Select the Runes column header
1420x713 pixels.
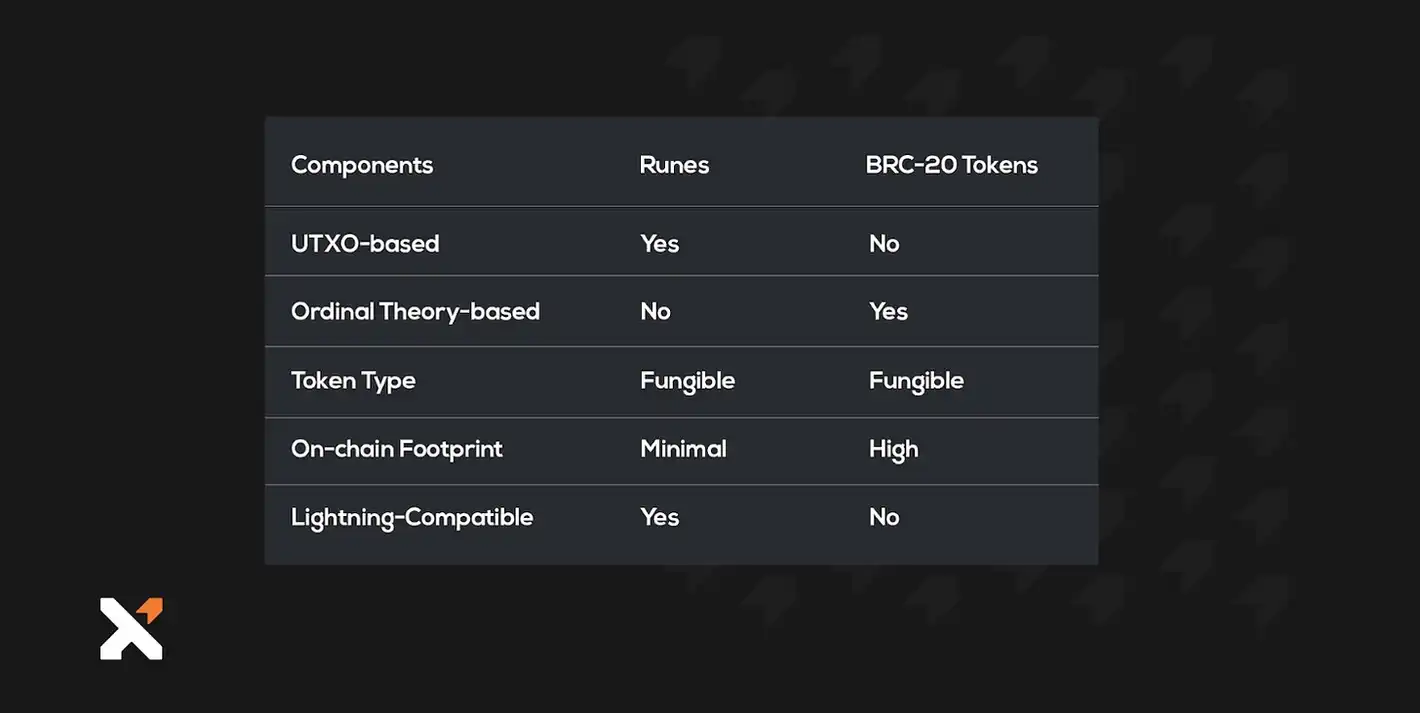pos(674,165)
